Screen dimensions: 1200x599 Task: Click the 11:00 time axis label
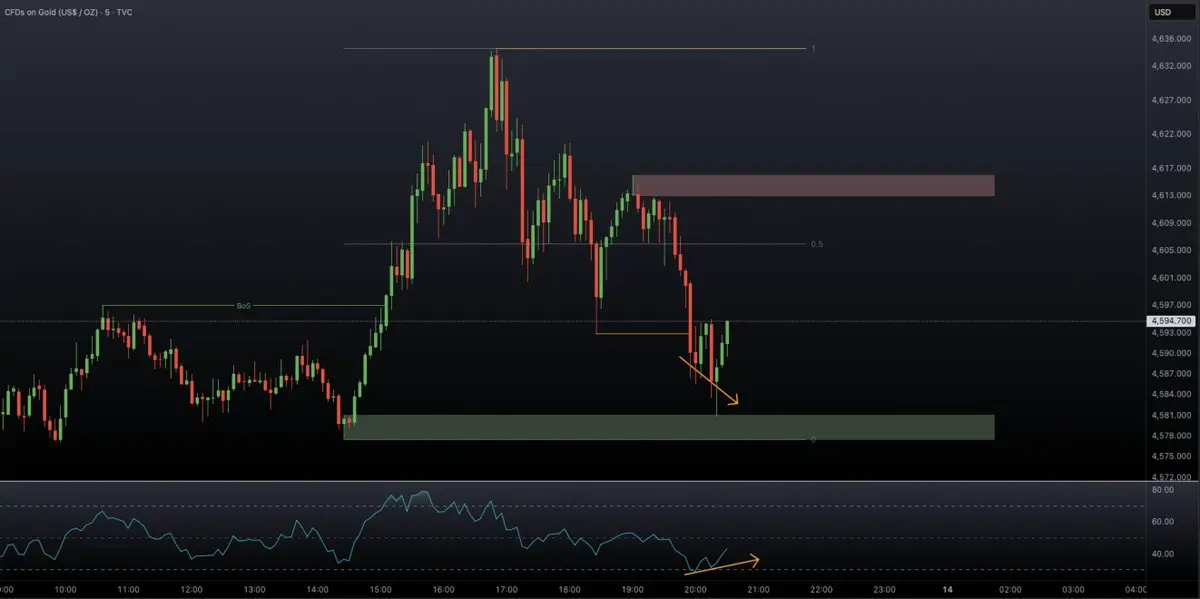pos(129,590)
